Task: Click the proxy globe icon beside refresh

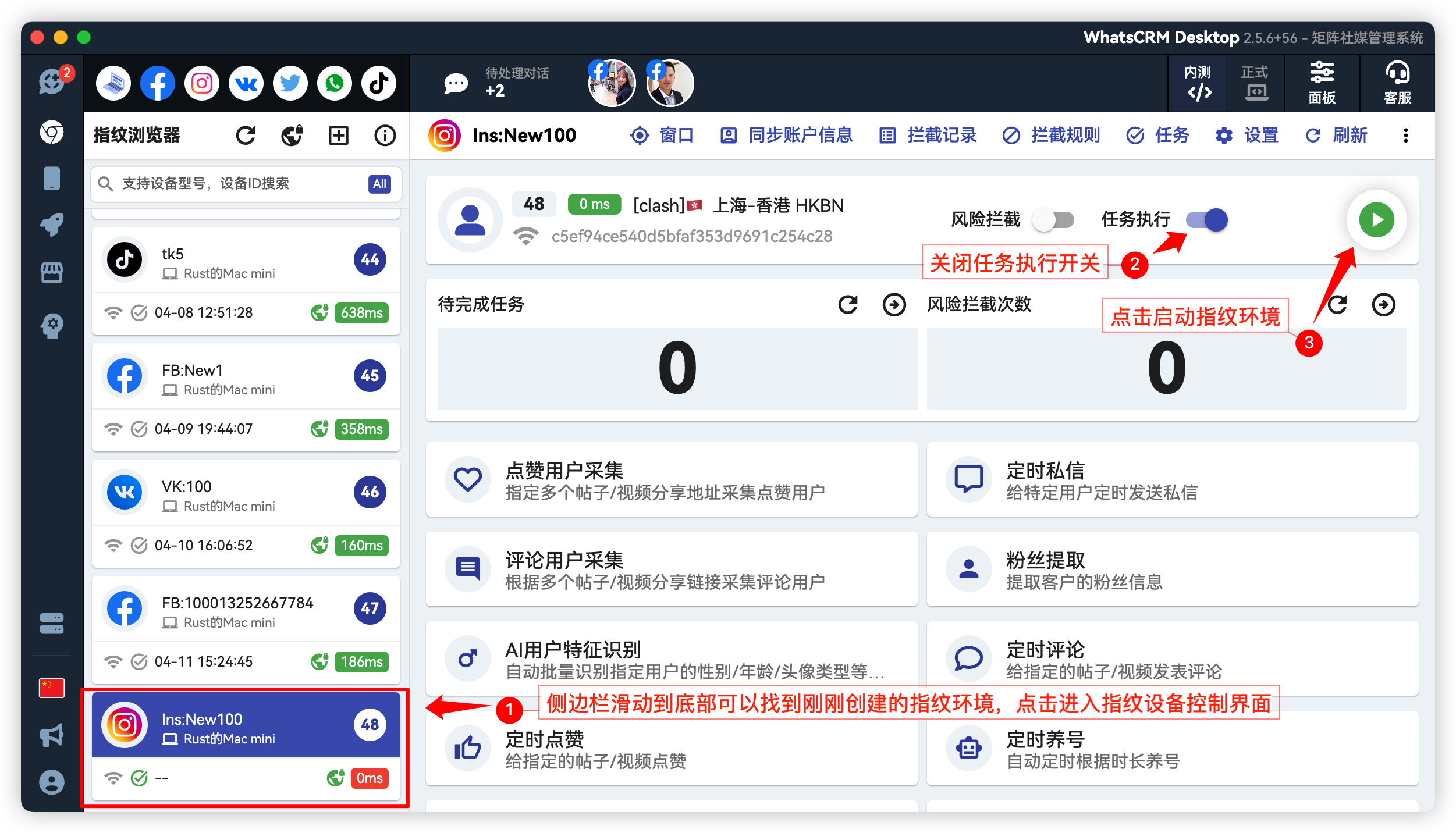Action: 292,135
